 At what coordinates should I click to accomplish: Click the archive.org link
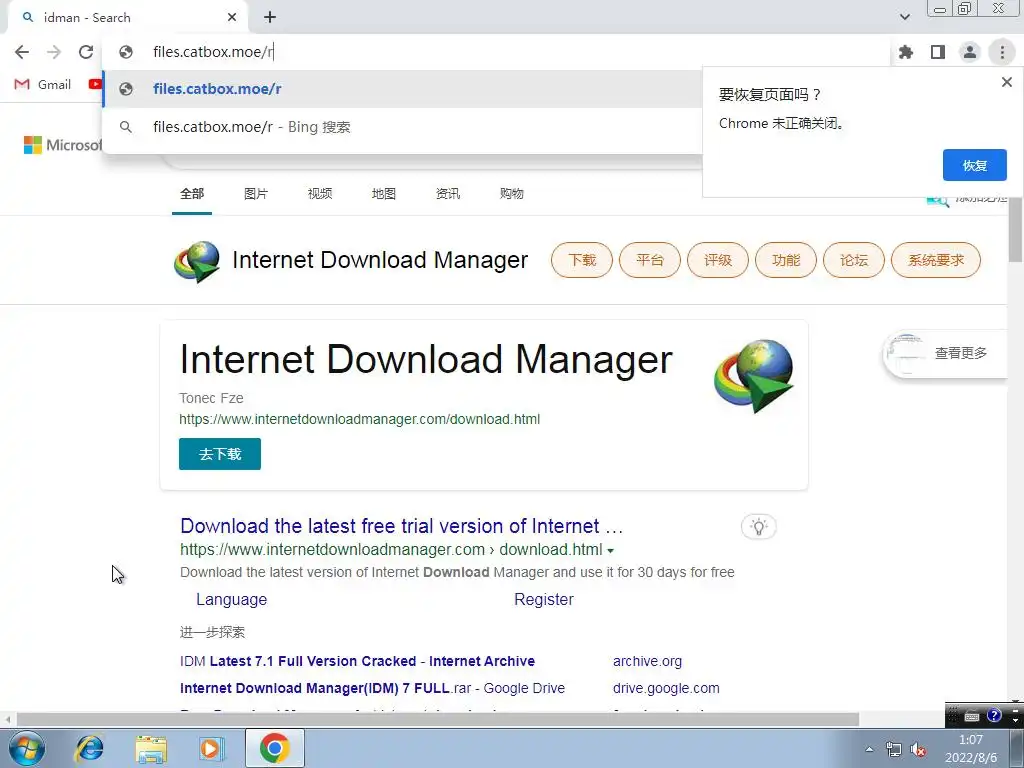(647, 661)
